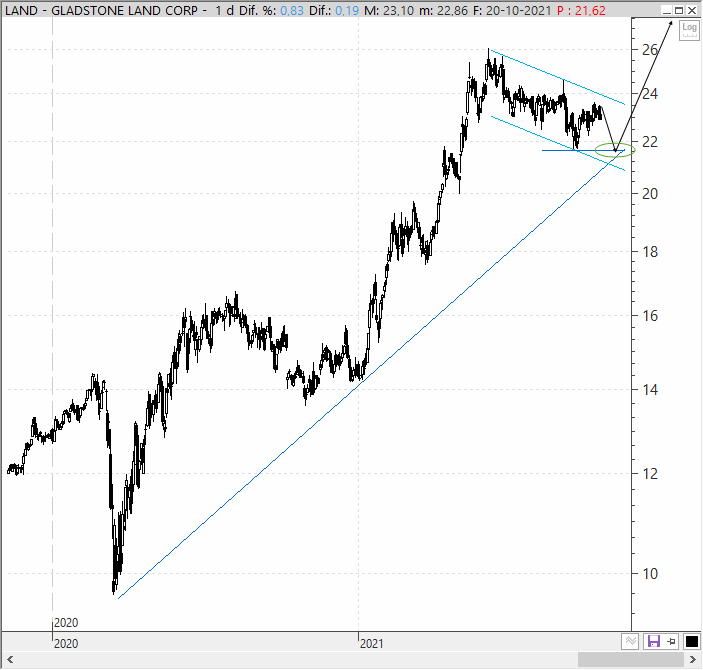Click the title text GLADSTONE LAND CORP

point(124,10)
